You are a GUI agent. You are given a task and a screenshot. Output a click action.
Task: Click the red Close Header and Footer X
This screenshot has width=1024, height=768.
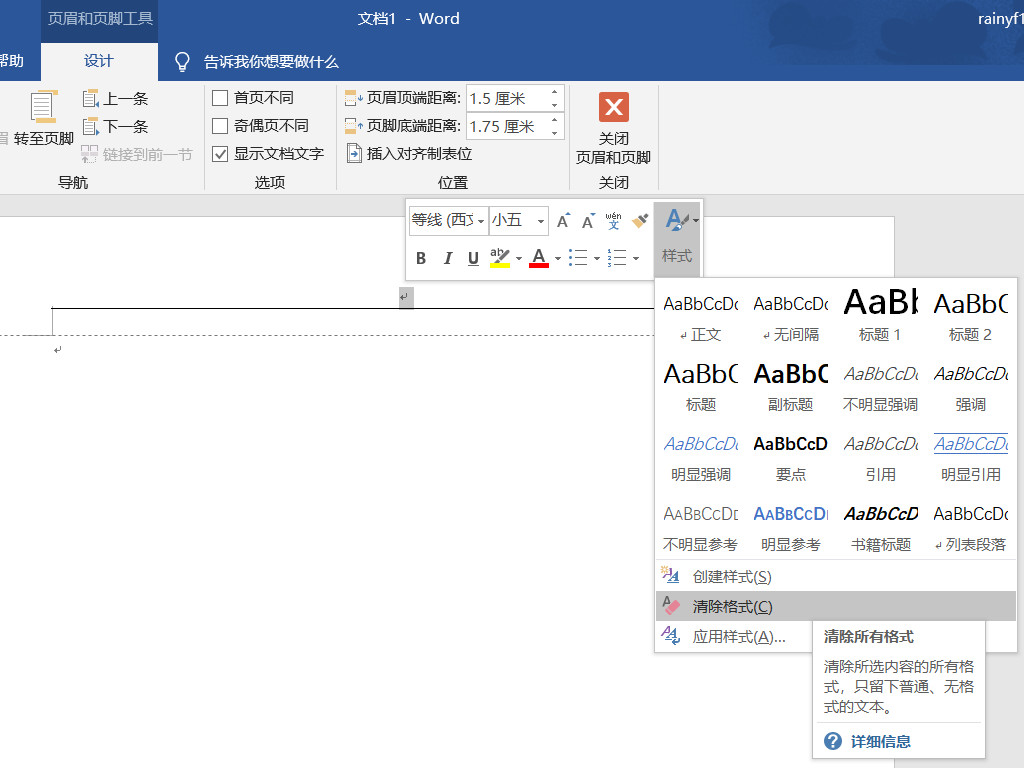[x=614, y=107]
